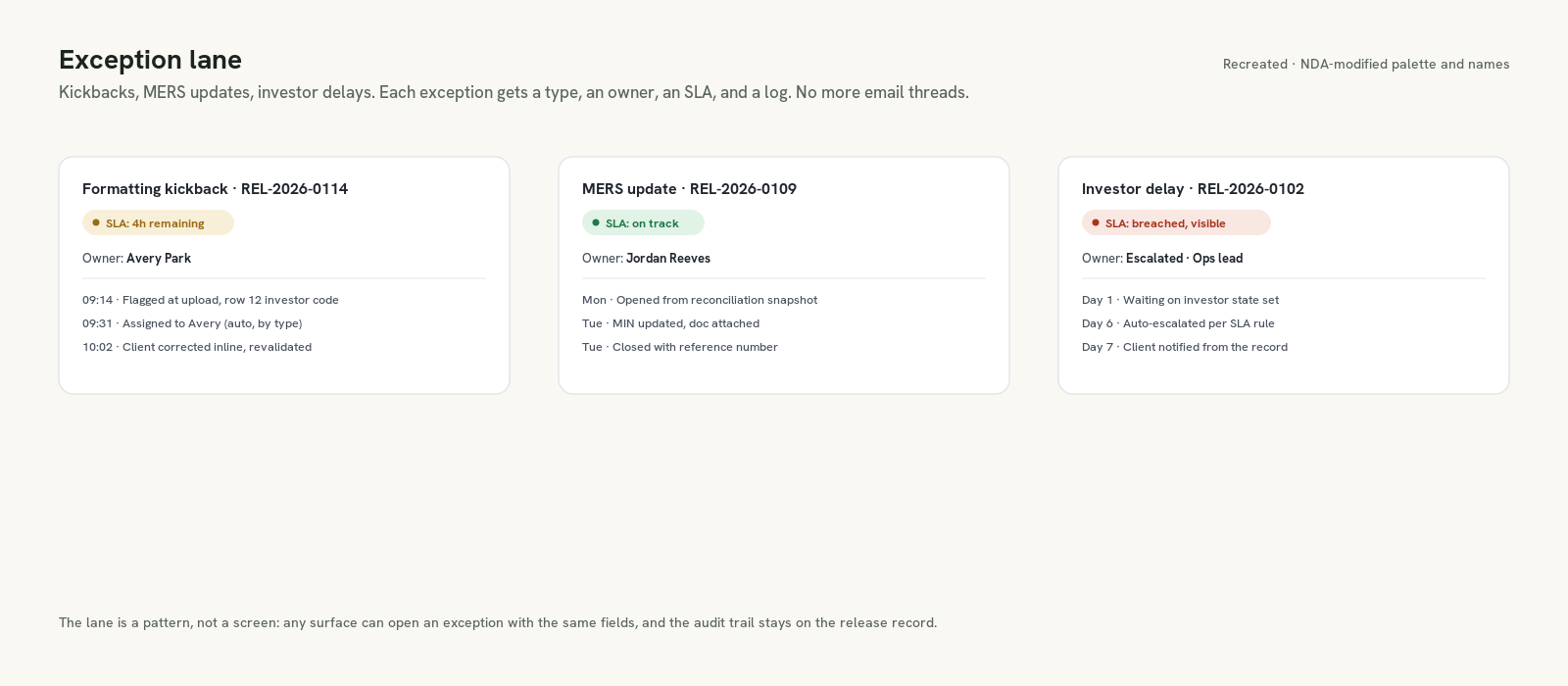Image resolution: width=1568 pixels, height=686 pixels.
Task: Select owner 'Escalated · Ops lead'
Action: (1184, 259)
